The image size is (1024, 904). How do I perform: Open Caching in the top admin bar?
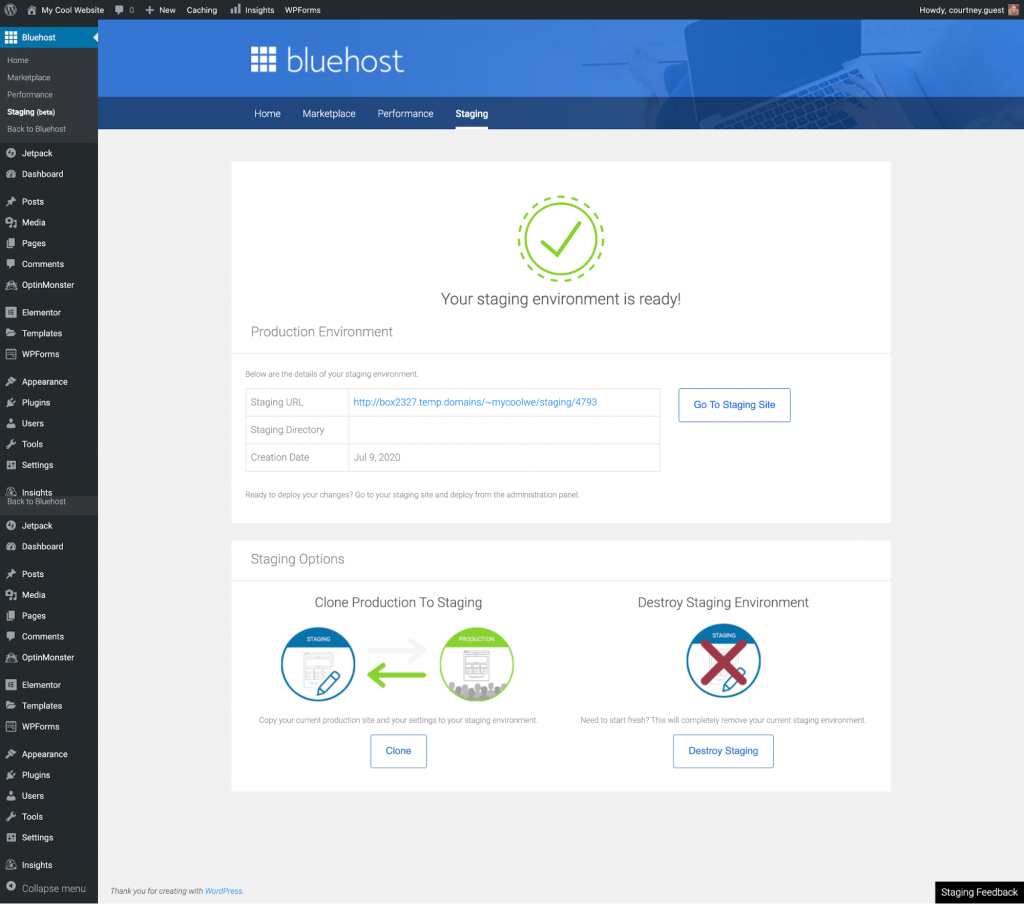pyautogui.click(x=202, y=10)
